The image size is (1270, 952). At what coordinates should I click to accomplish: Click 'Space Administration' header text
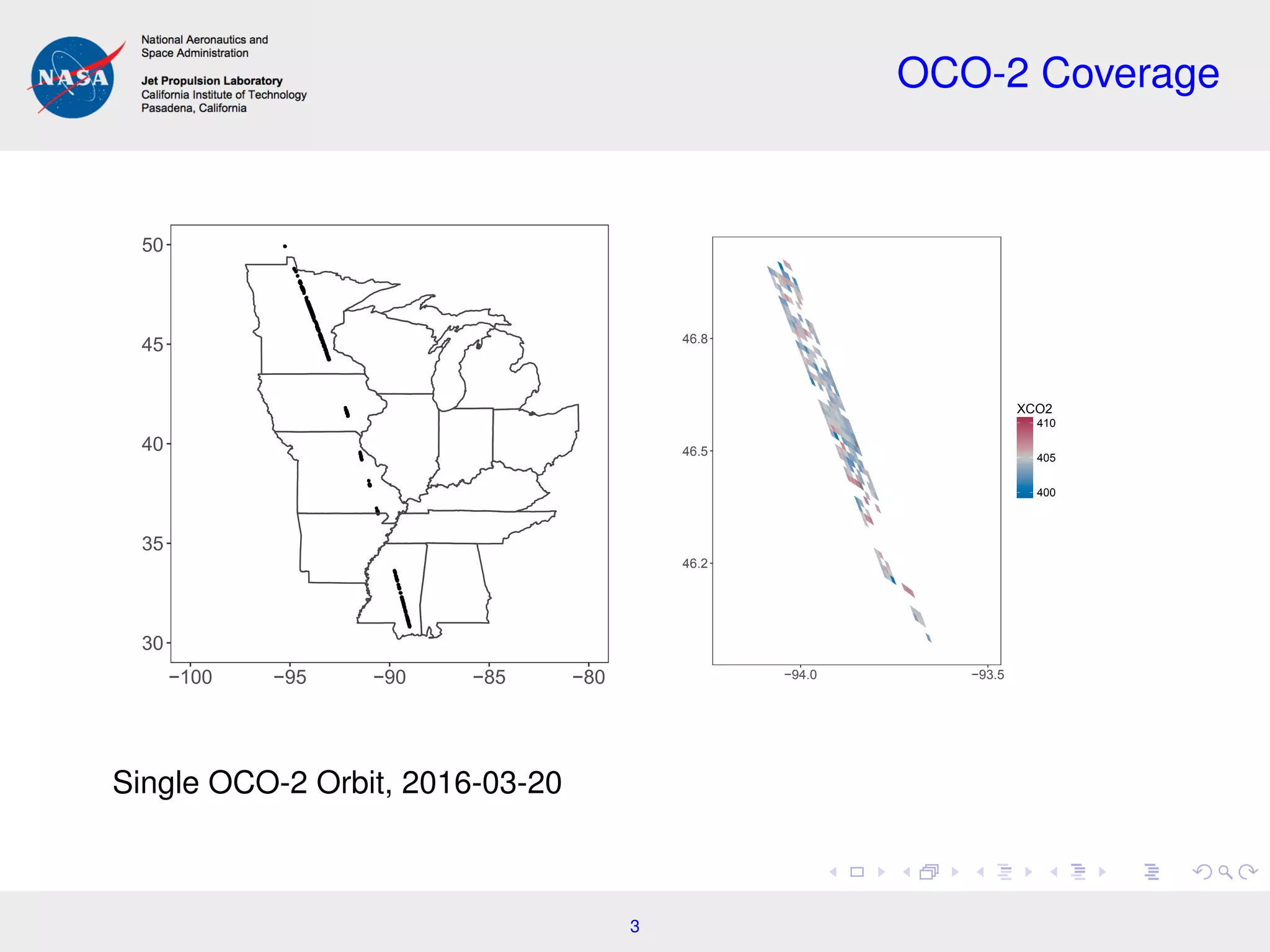point(195,53)
